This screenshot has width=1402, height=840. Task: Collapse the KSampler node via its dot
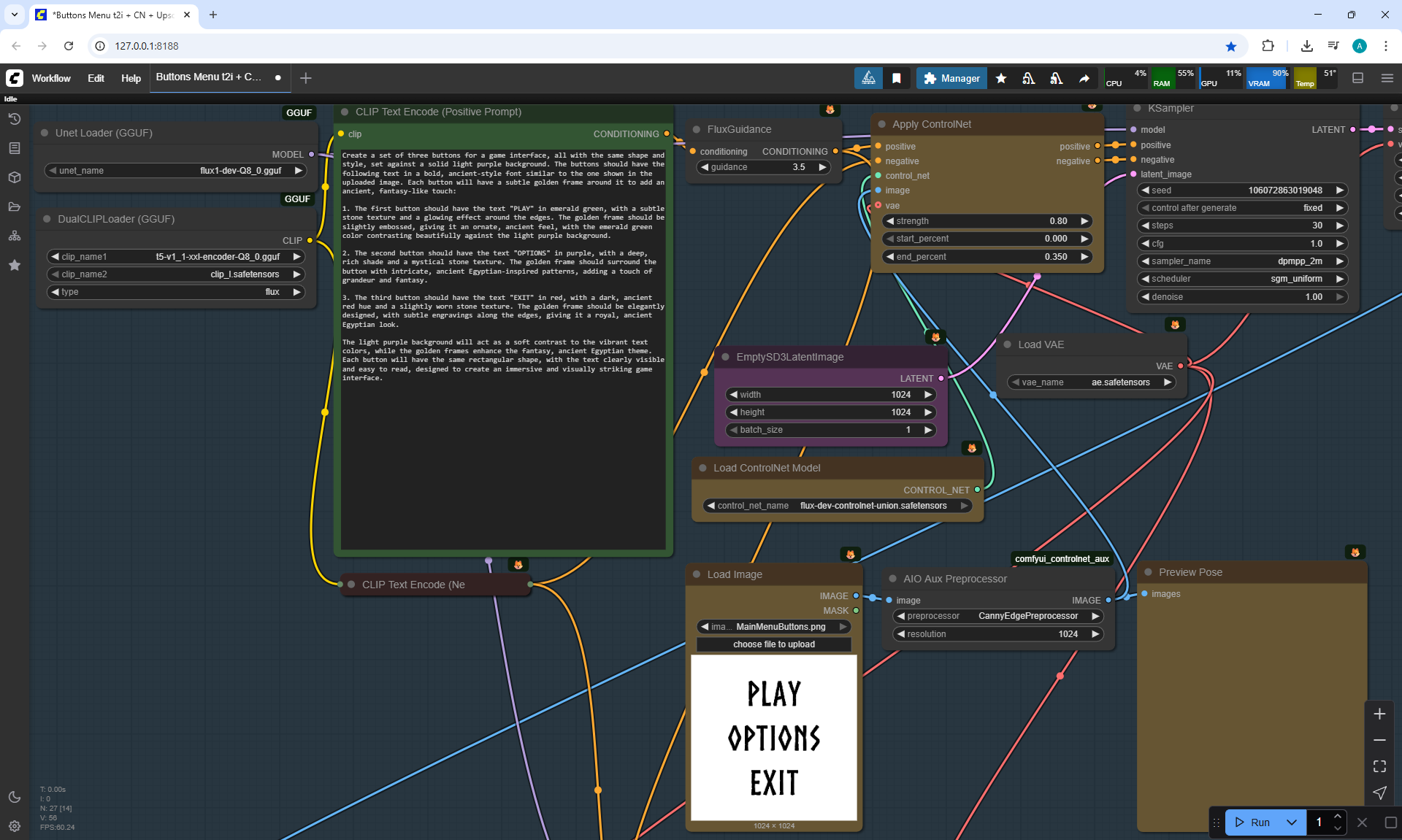pyautogui.click(x=1137, y=108)
